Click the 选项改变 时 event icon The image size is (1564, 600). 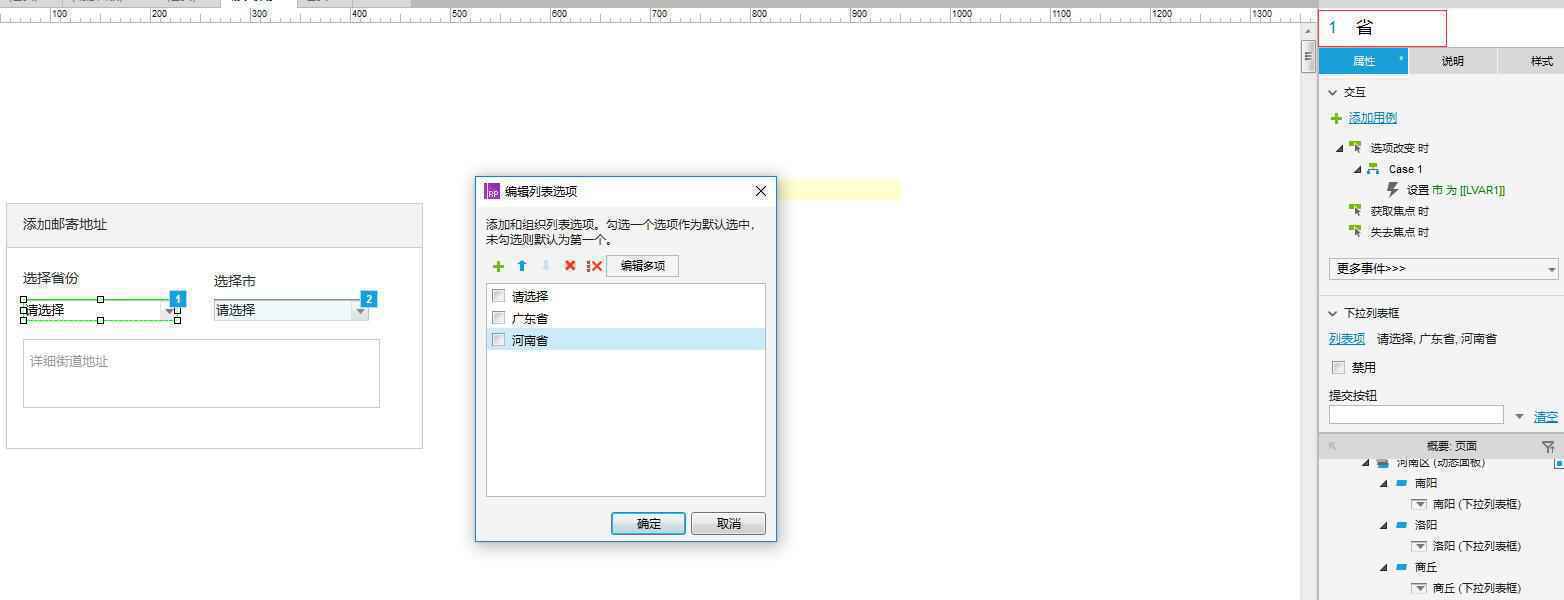(x=1355, y=147)
